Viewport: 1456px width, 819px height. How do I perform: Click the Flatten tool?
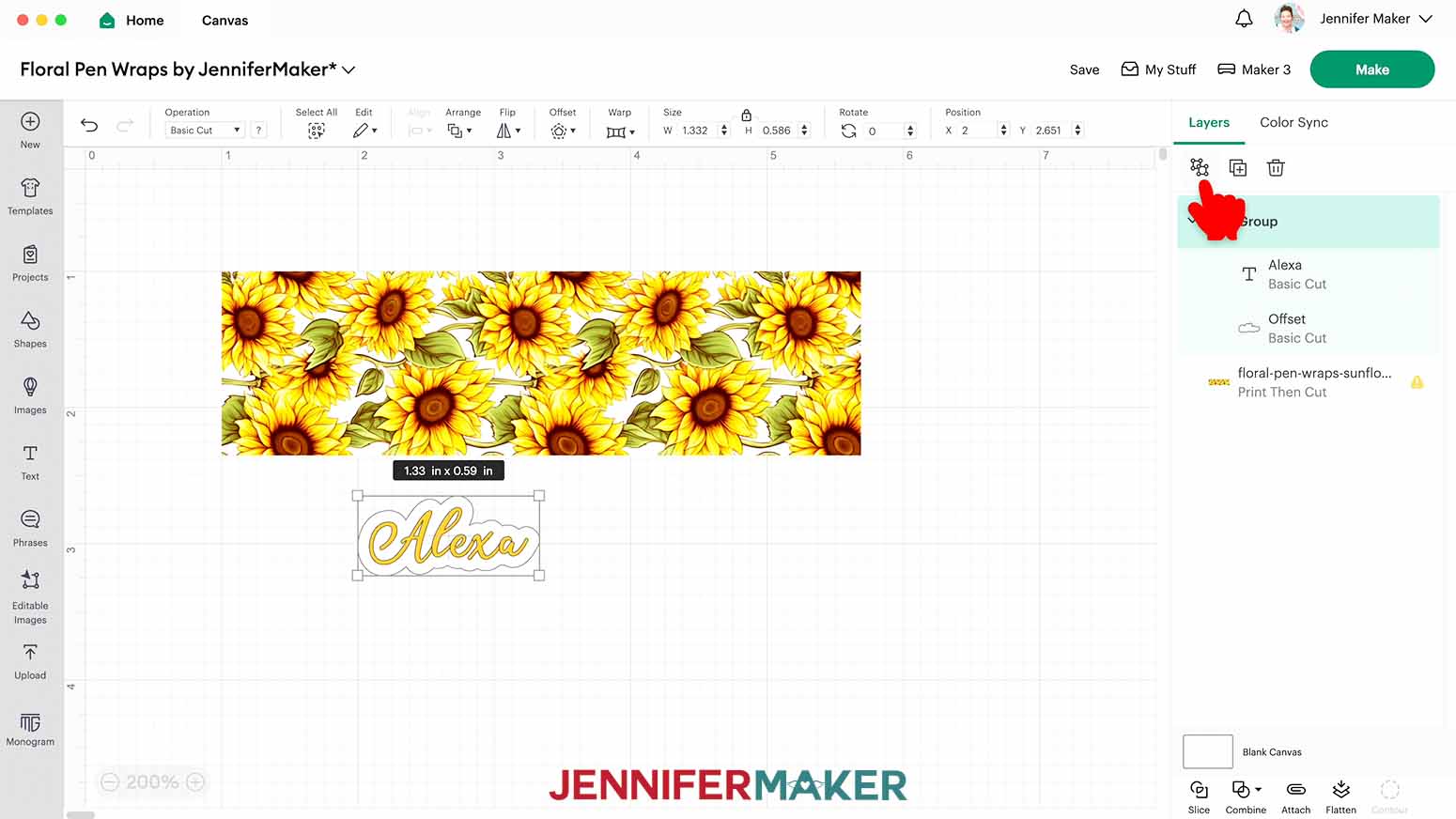click(x=1340, y=796)
